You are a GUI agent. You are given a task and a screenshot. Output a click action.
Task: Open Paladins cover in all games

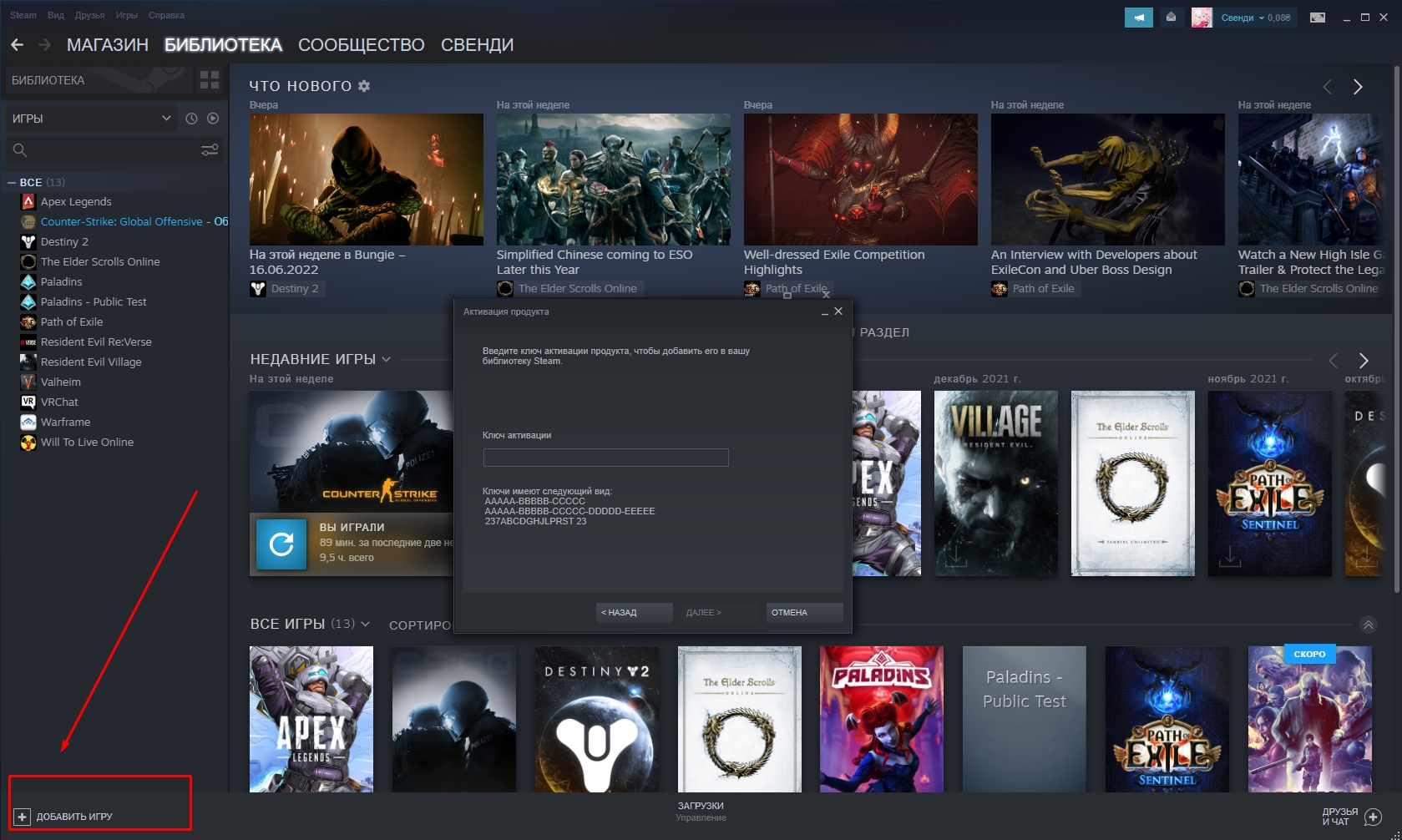(x=882, y=719)
